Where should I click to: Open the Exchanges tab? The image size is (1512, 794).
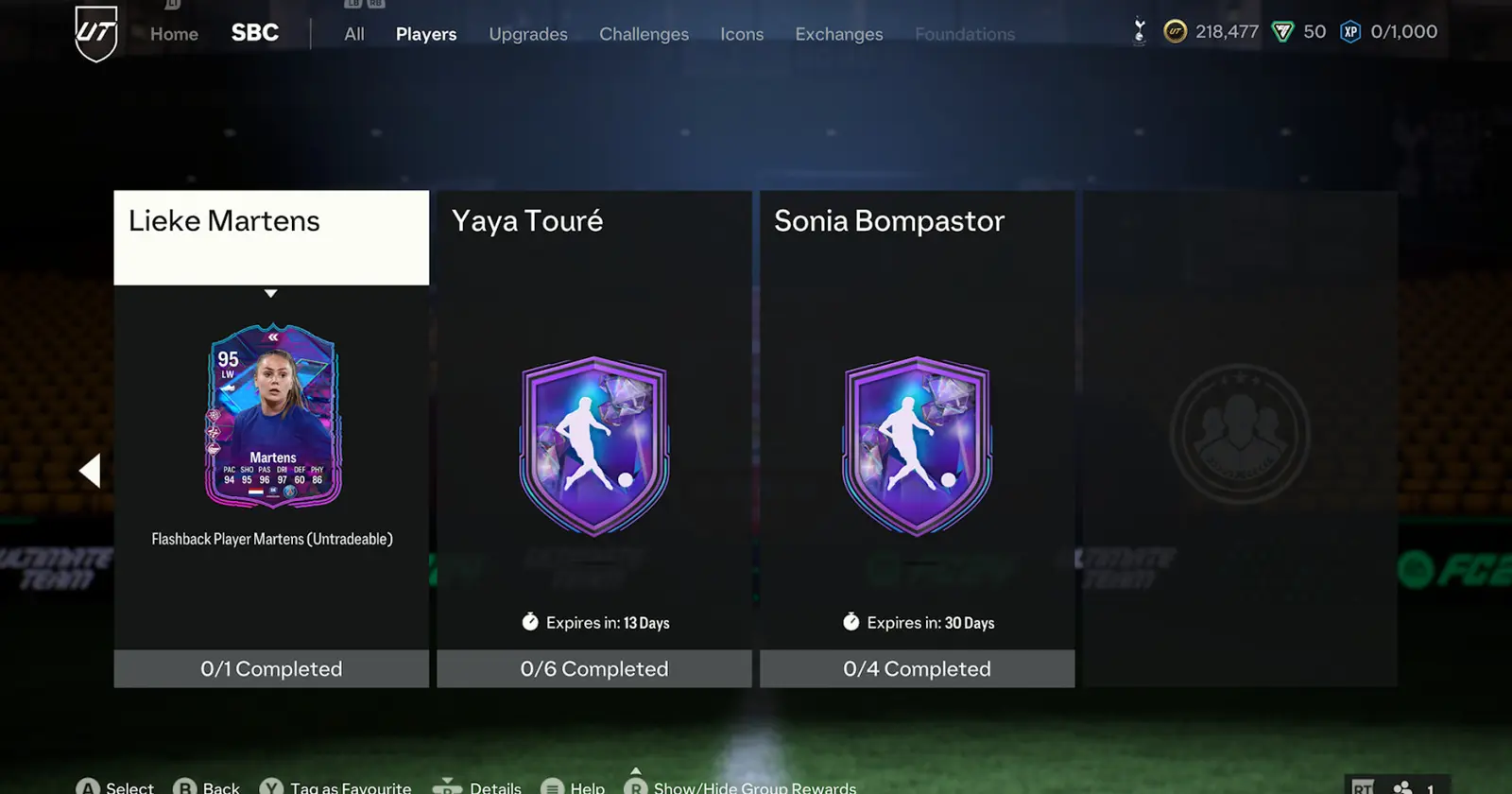coord(839,34)
